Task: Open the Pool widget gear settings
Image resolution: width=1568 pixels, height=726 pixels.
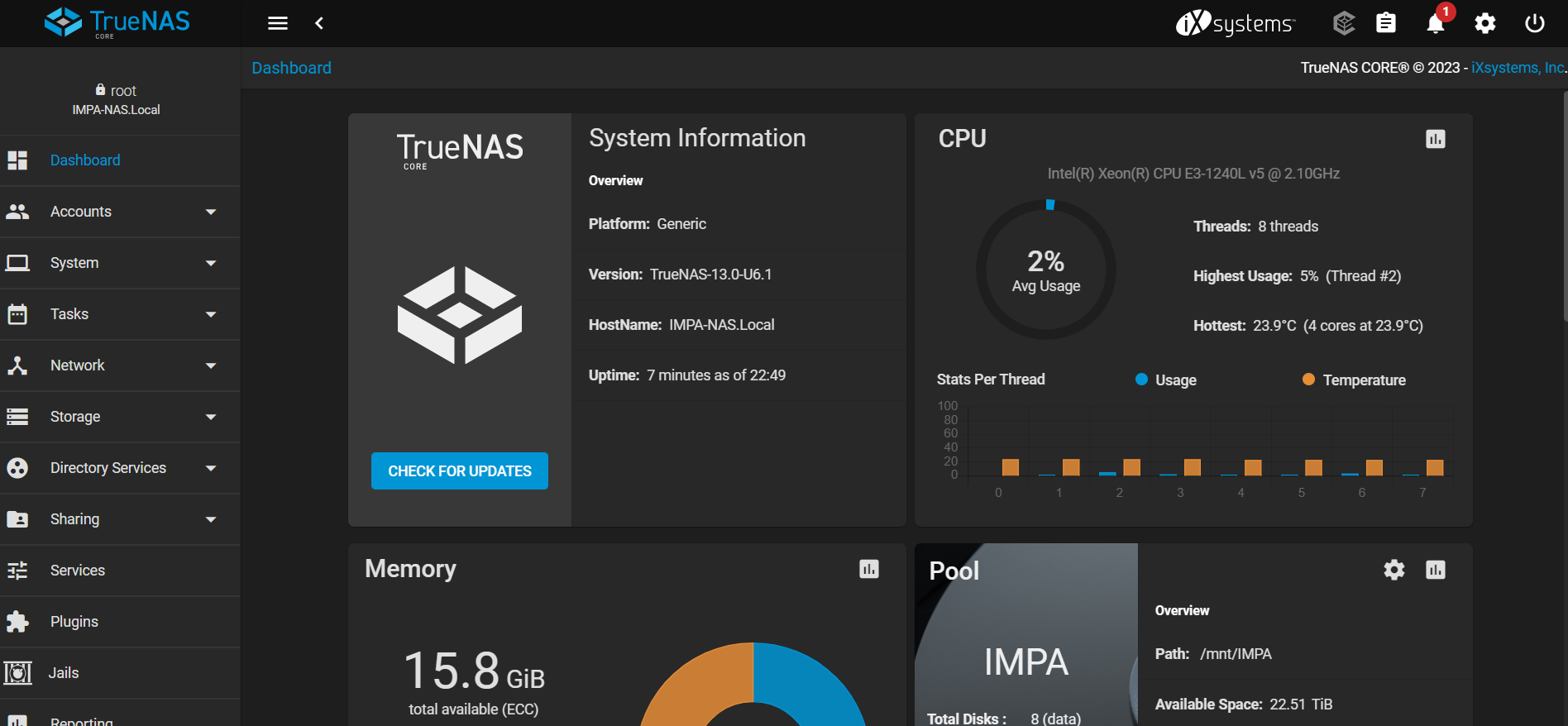Action: [x=1394, y=570]
